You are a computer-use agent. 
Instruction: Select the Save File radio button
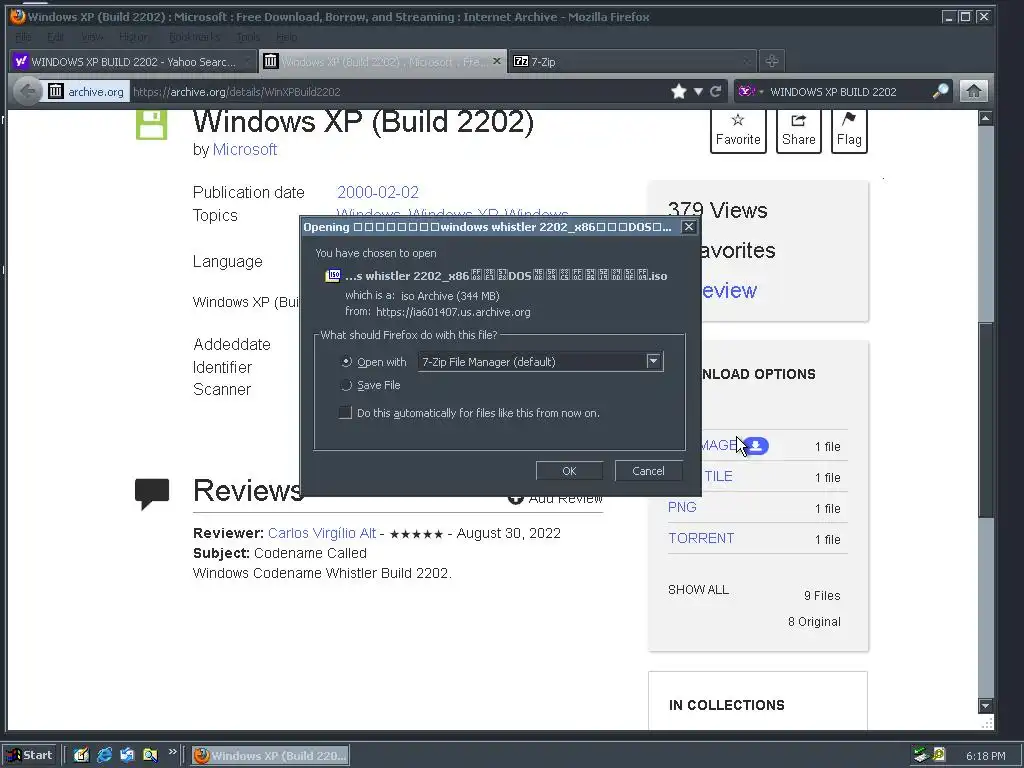347,385
